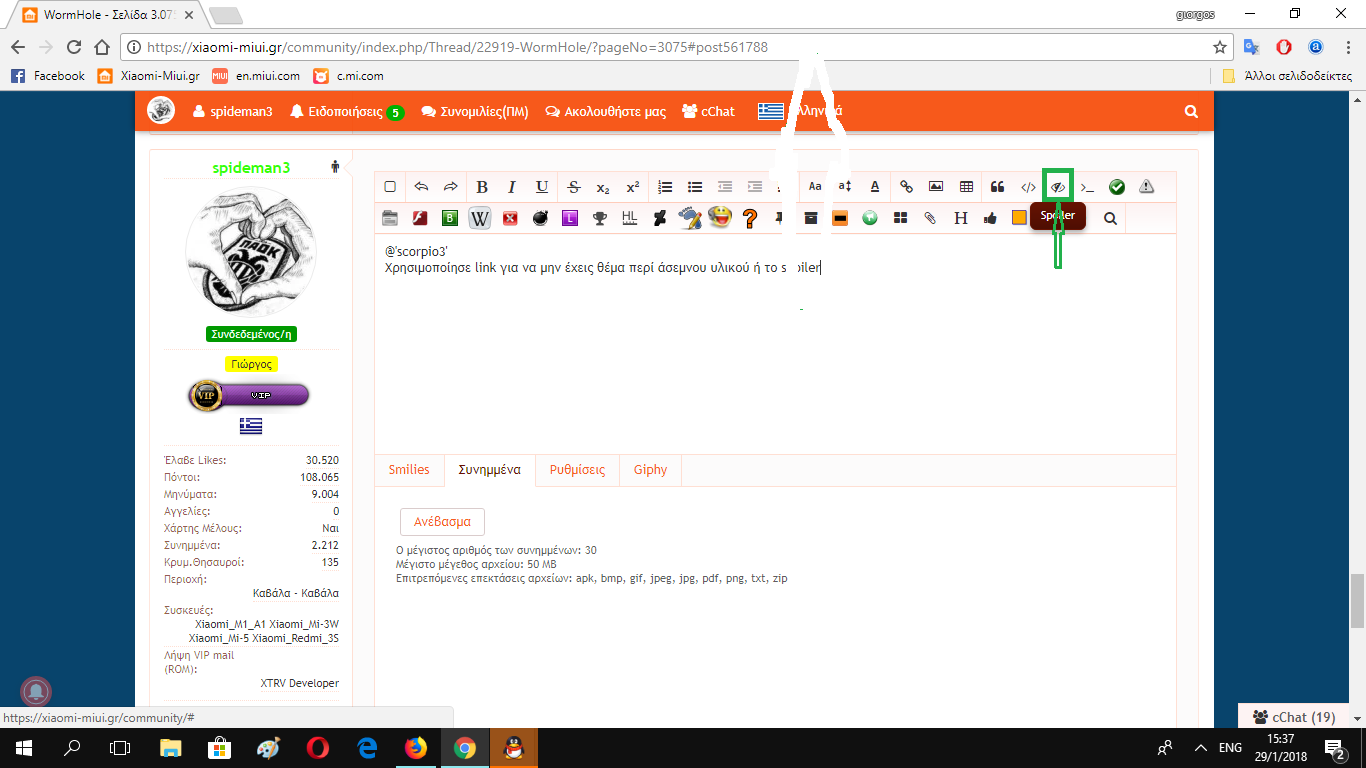
Task: Open cChat from the orange navigation bar
Action: [x=708, y=112]
